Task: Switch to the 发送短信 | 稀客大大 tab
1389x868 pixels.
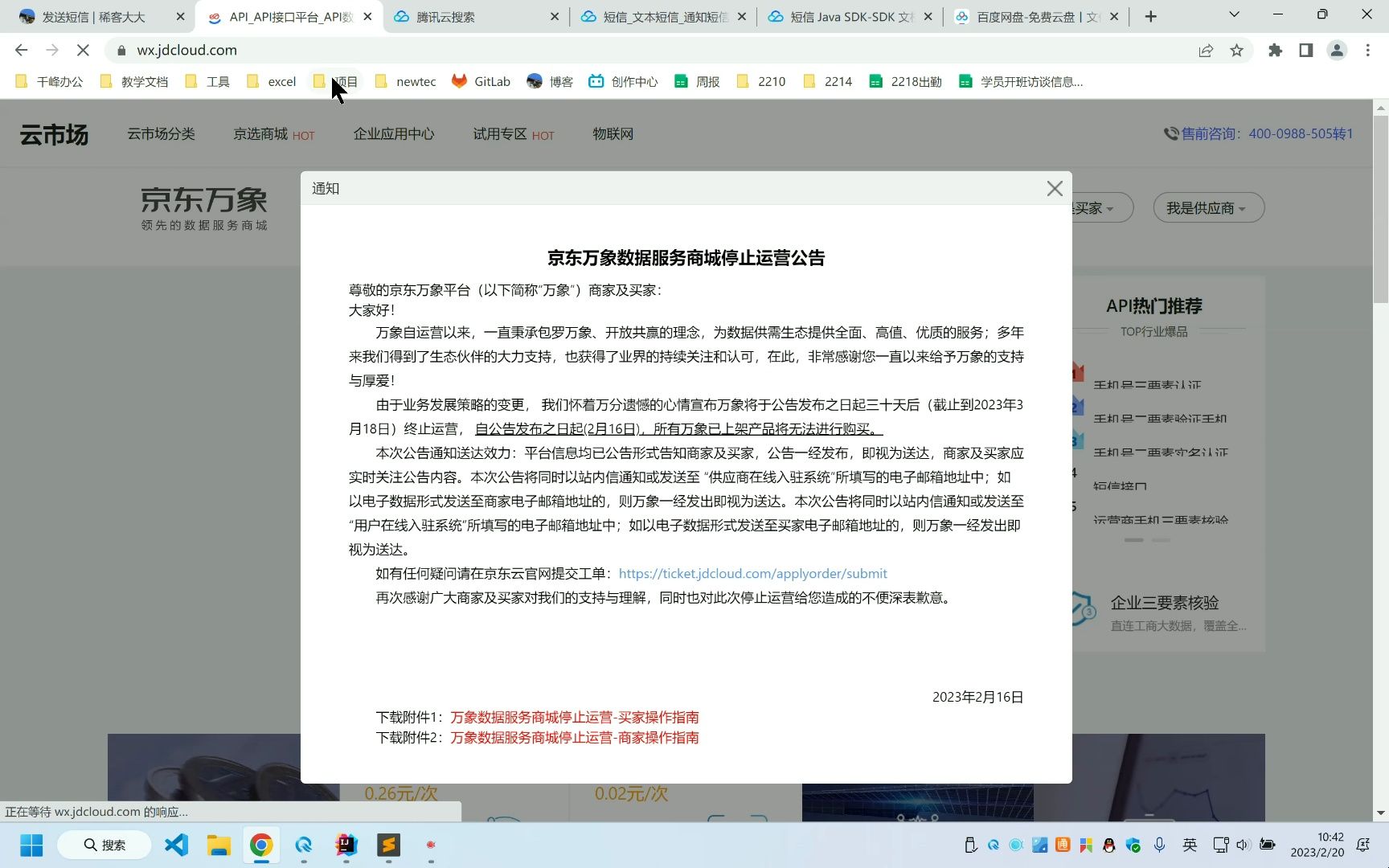Action: (93, 17)
